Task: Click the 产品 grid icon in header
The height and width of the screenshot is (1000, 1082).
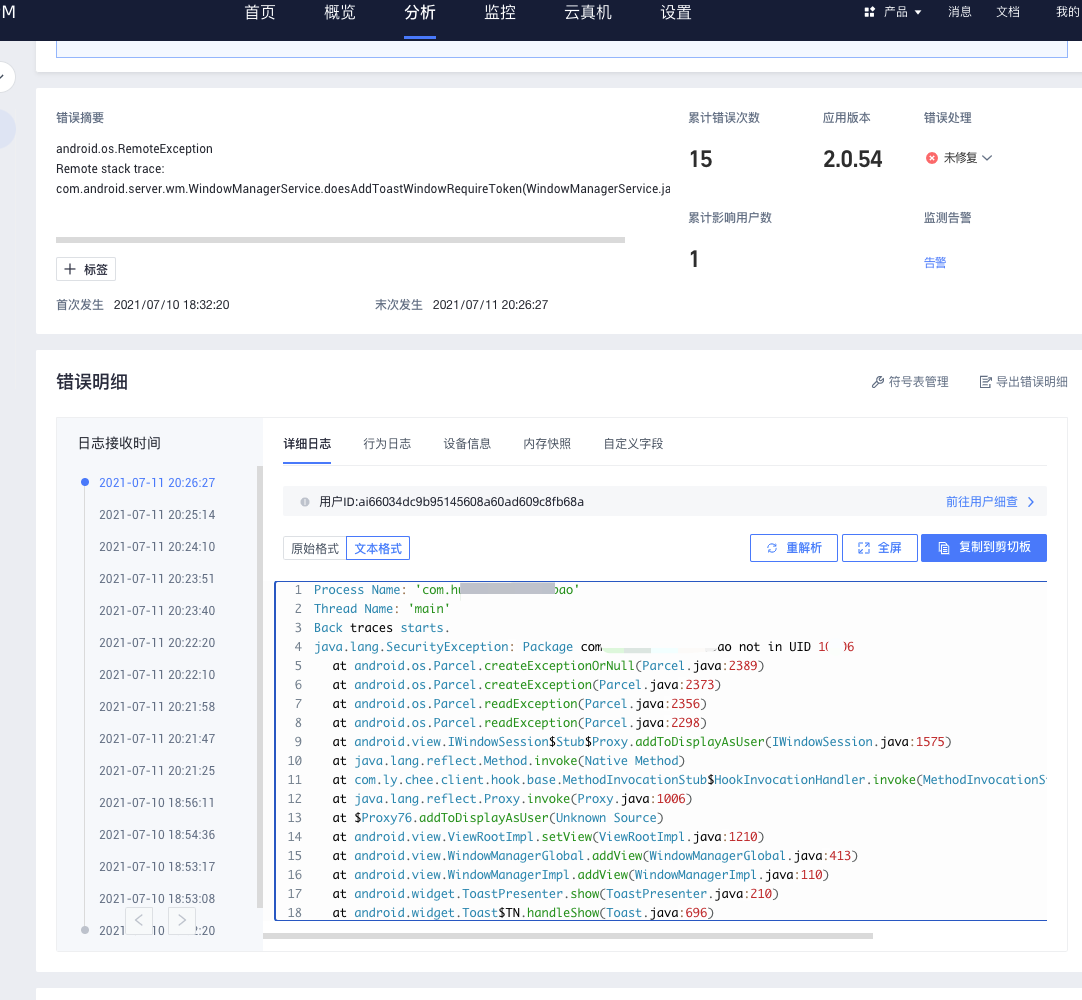Action: click(x=868, y=12)
